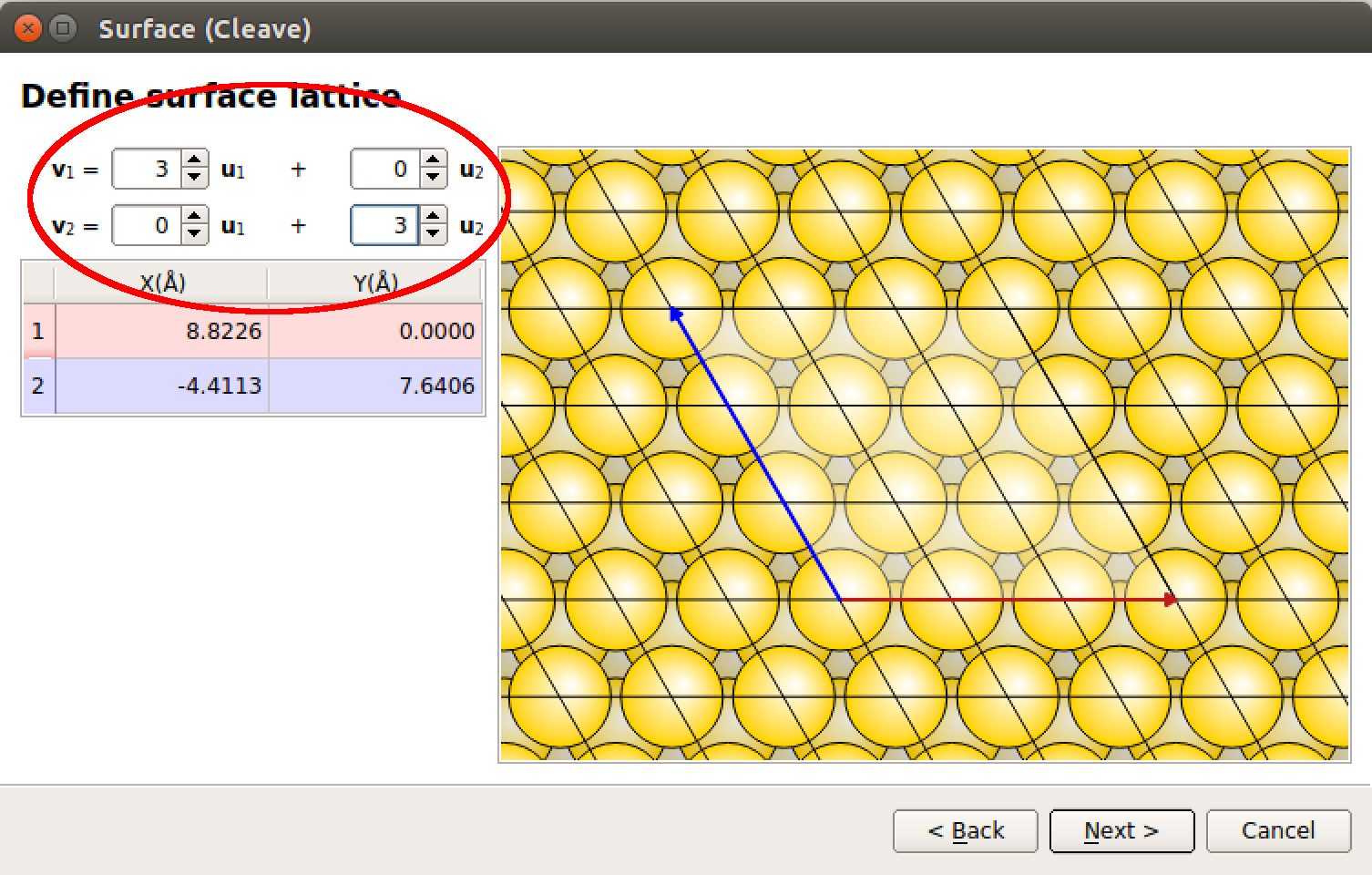
Task: Select the Y(Å) column header
Action: (x=375, y=283)
